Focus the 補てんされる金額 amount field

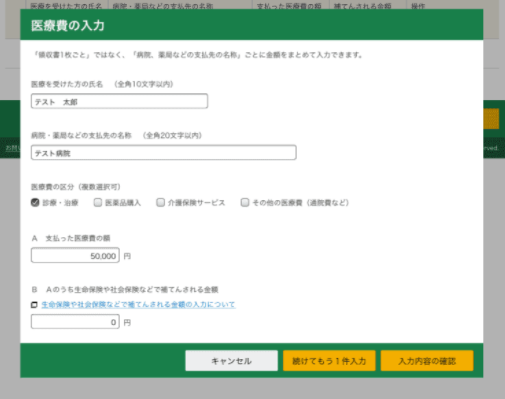[75, 322]
